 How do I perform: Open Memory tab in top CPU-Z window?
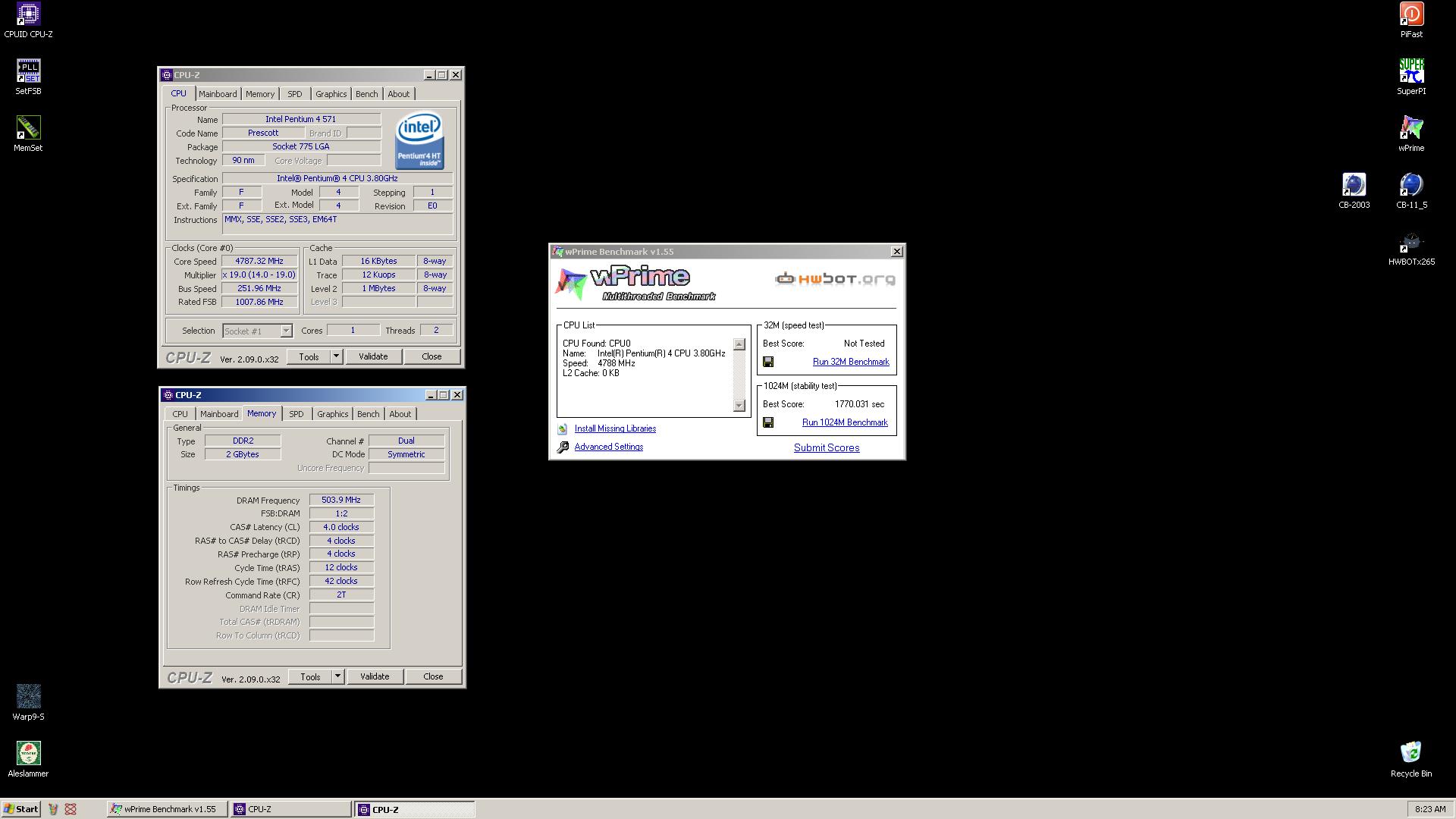[260, 94]
